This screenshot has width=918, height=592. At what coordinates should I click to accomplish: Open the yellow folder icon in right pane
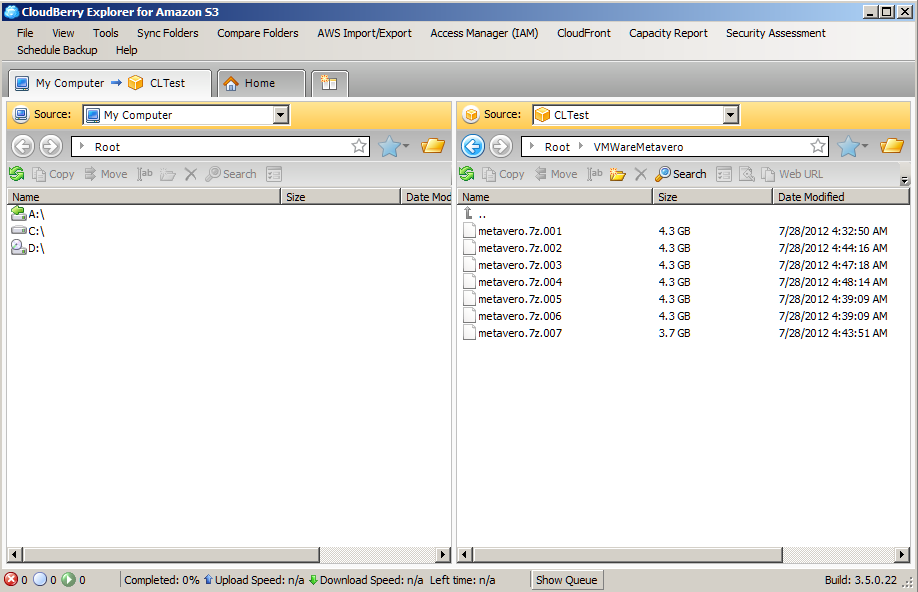tap(892, 146)
